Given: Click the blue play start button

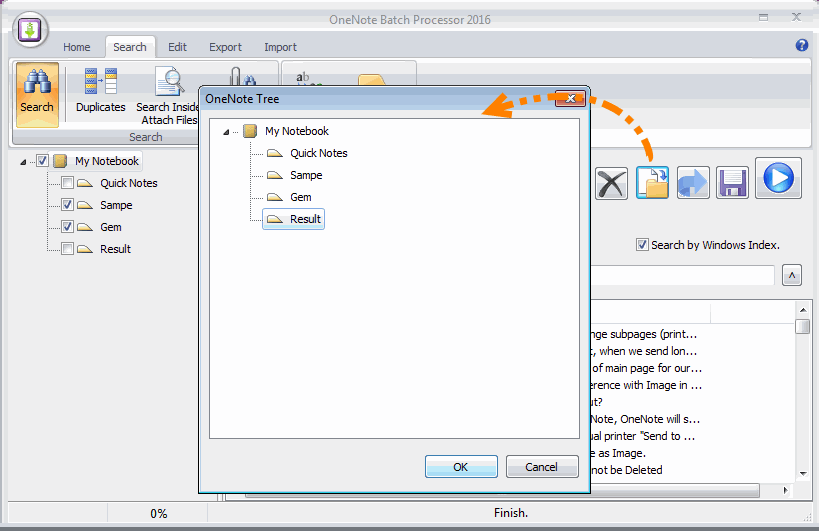Looking at the screenshot, I should tap(778, 178).
